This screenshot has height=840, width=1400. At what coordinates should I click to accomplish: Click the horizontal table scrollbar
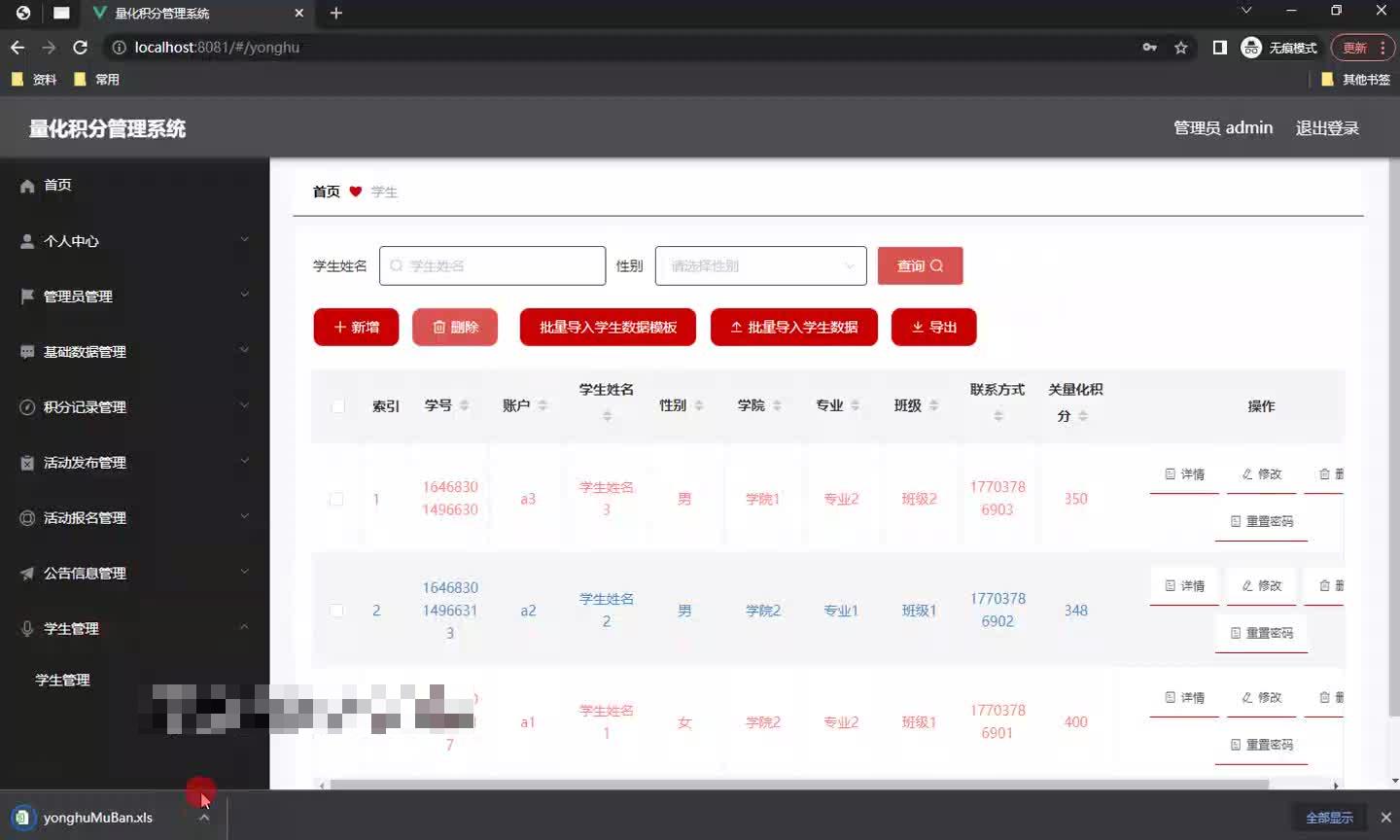click(799, 785)
